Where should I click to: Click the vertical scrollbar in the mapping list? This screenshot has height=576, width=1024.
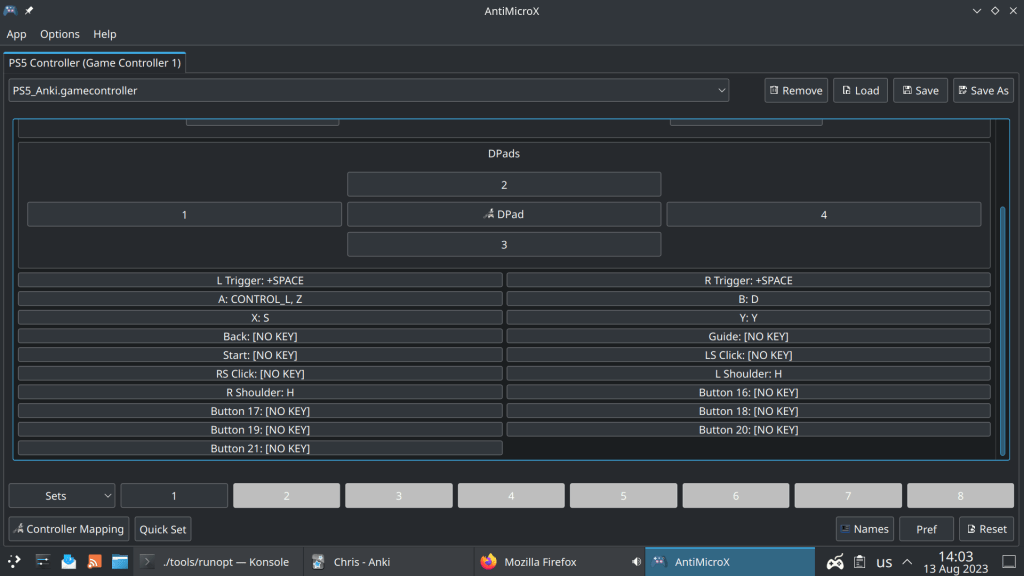click(1003, 330)
